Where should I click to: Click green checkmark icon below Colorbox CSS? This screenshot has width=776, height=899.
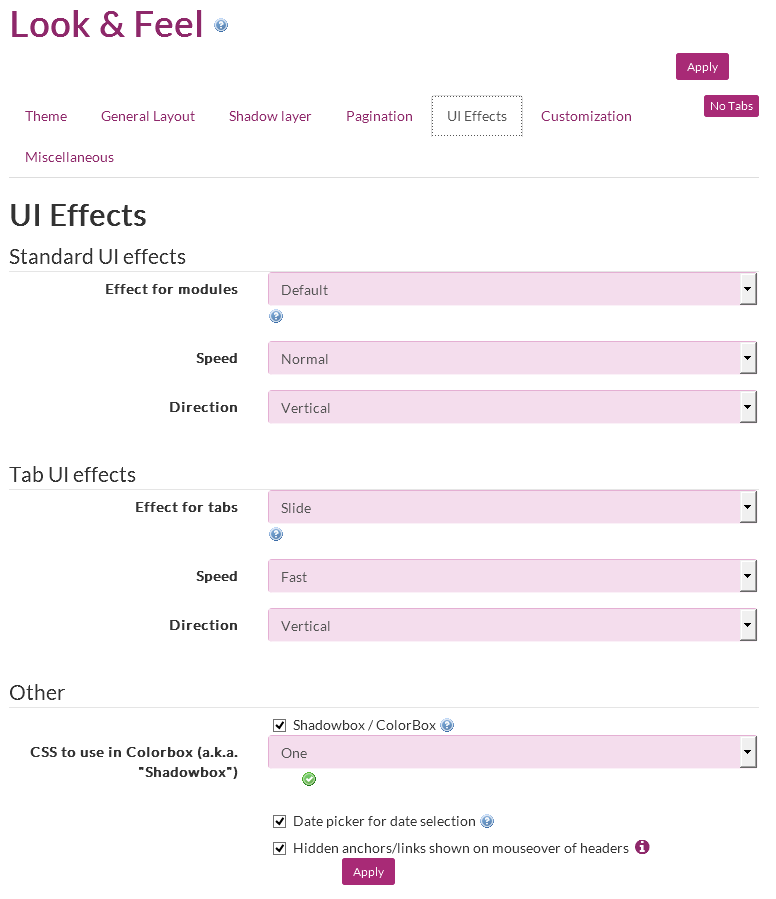[x=309, y=779]
